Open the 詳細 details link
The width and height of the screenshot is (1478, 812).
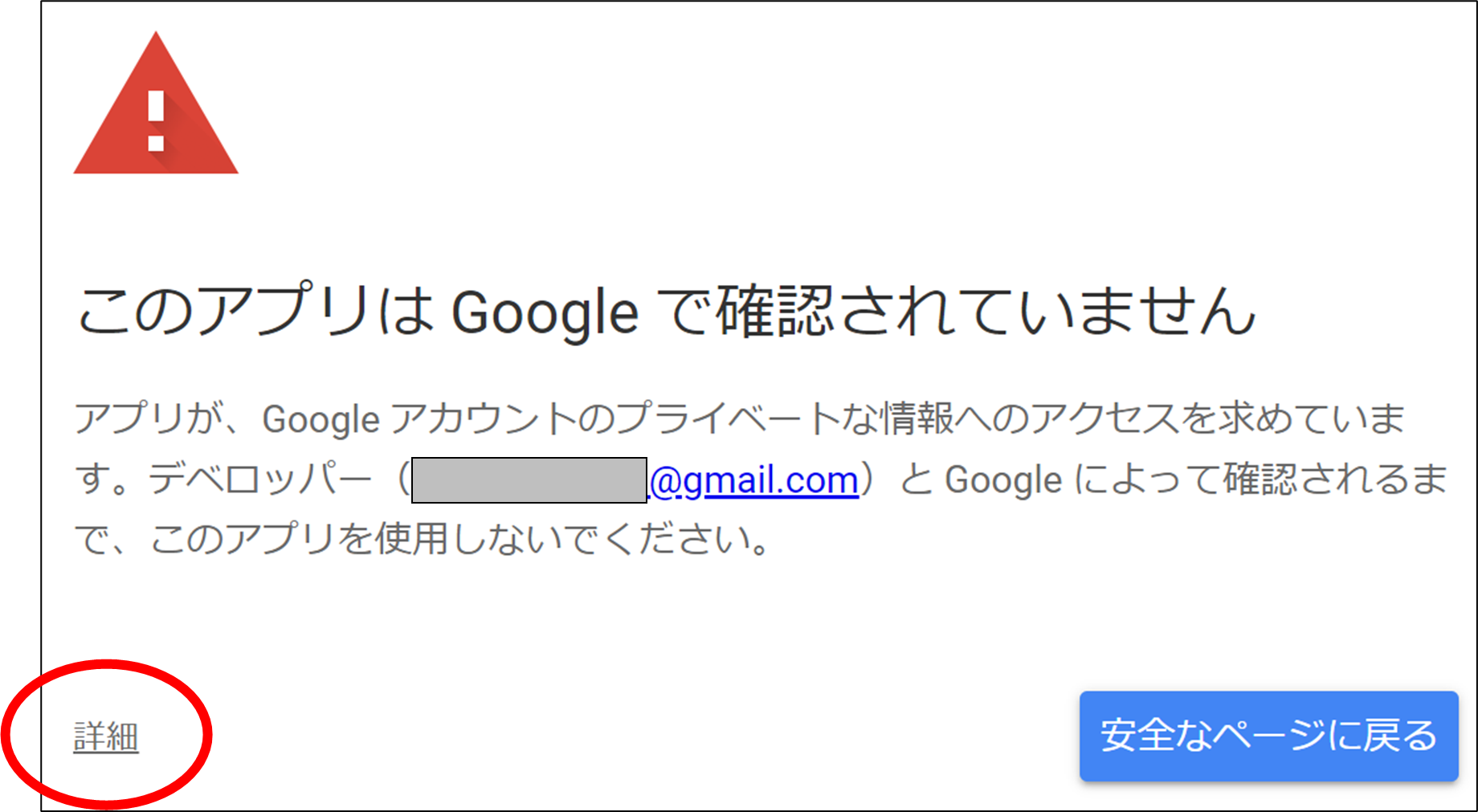pyautogui.click(x=106, y=737)
